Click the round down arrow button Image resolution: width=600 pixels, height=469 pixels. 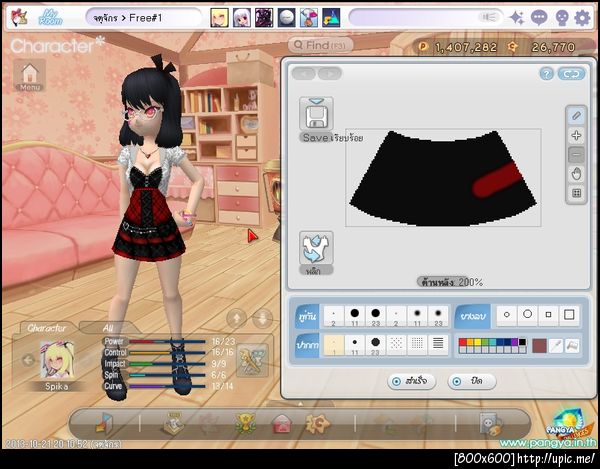click(x=262, y=319)
